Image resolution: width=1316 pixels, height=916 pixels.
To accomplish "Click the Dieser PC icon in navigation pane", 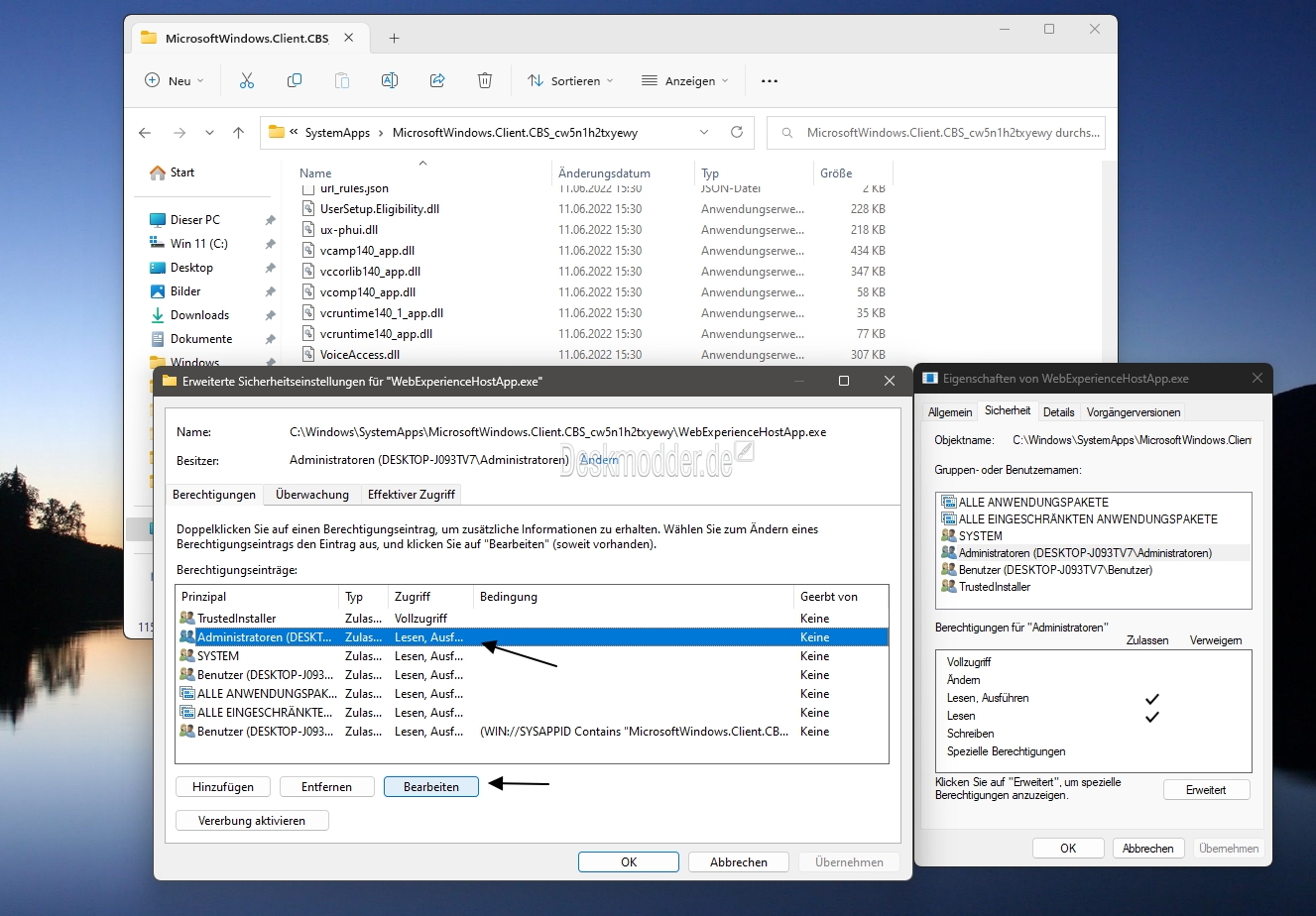I will [x=158, y=220].
